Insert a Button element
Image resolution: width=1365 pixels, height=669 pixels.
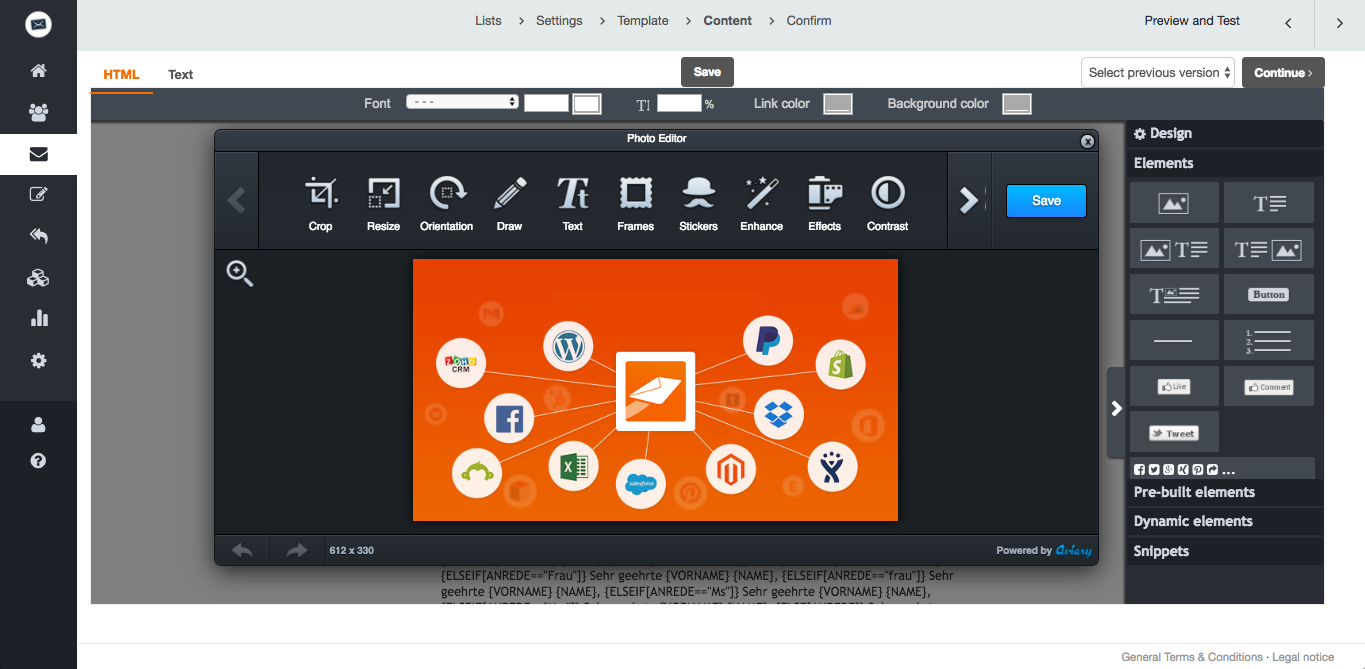[1269, 295]
